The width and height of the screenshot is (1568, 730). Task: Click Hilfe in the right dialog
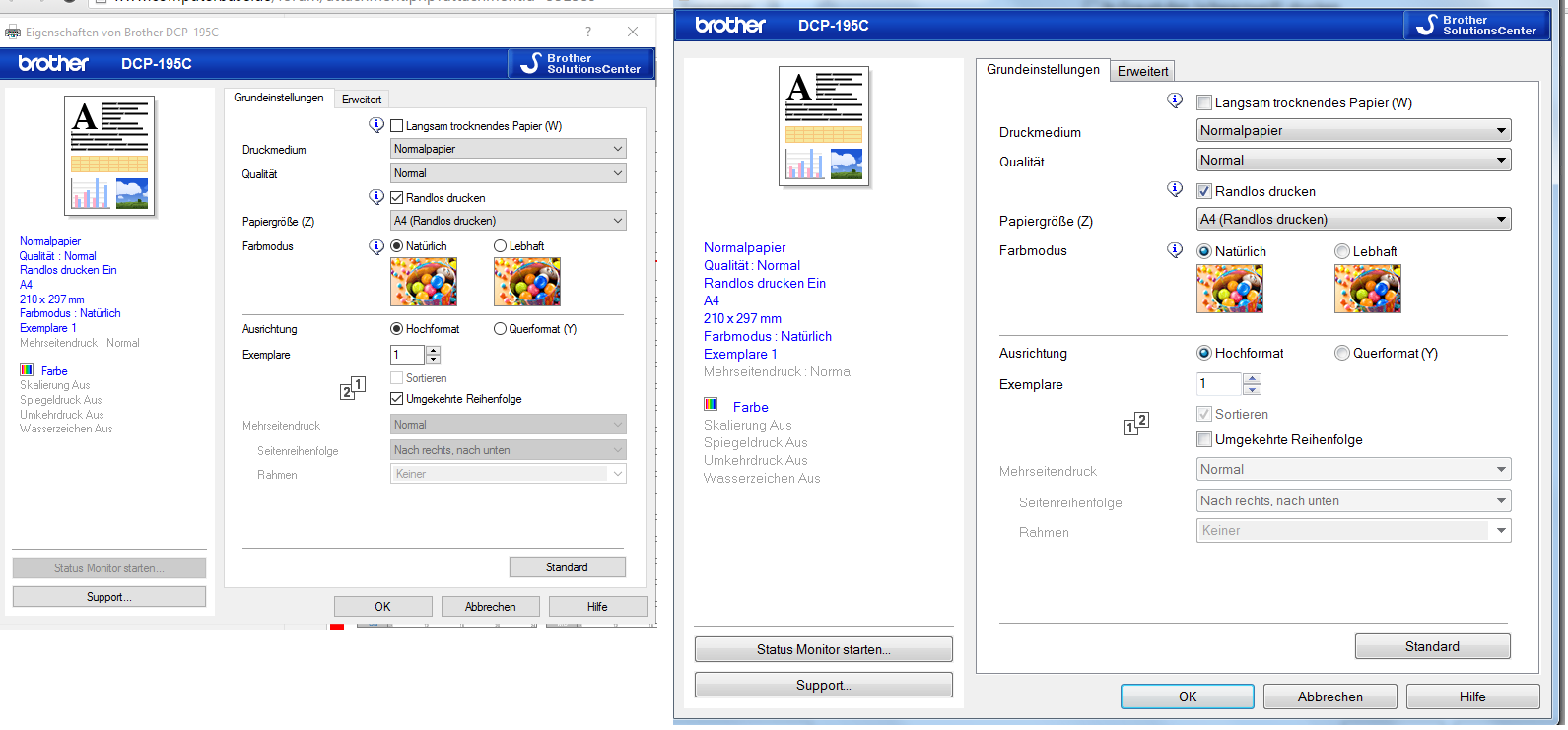pos(1472,697)
